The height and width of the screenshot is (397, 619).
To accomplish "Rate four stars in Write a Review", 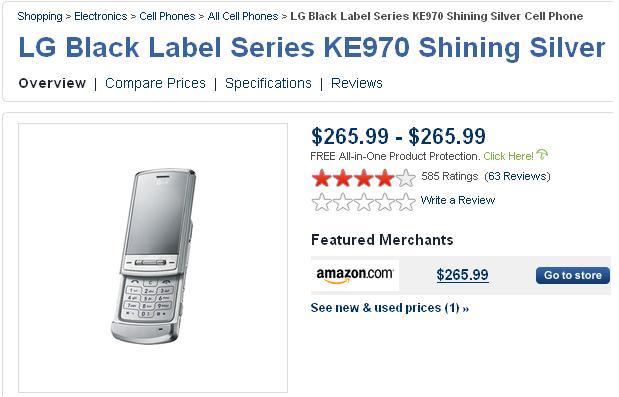I will click(x=385, y=202).
